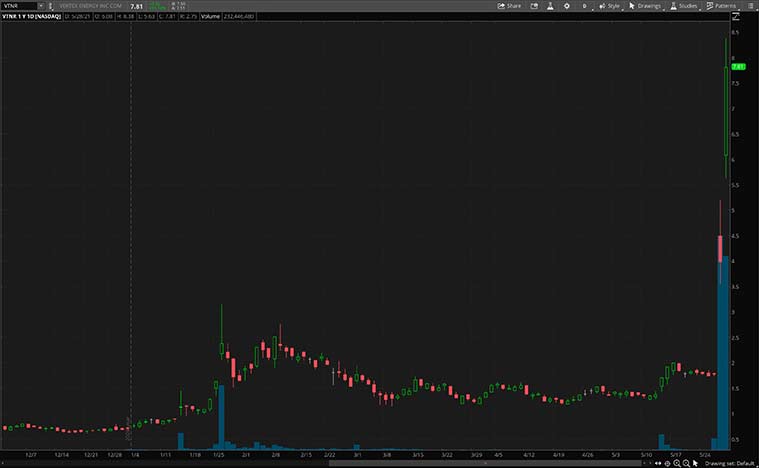
Task: Click the Share button in top toolbar
Action: coord(510,6)
